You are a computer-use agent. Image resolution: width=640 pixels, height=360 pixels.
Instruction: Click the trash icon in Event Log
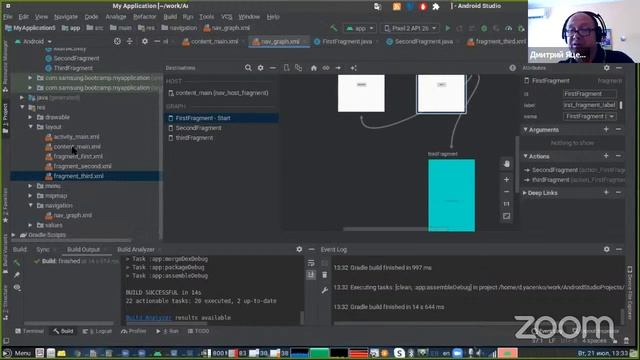tap(324, 275)
